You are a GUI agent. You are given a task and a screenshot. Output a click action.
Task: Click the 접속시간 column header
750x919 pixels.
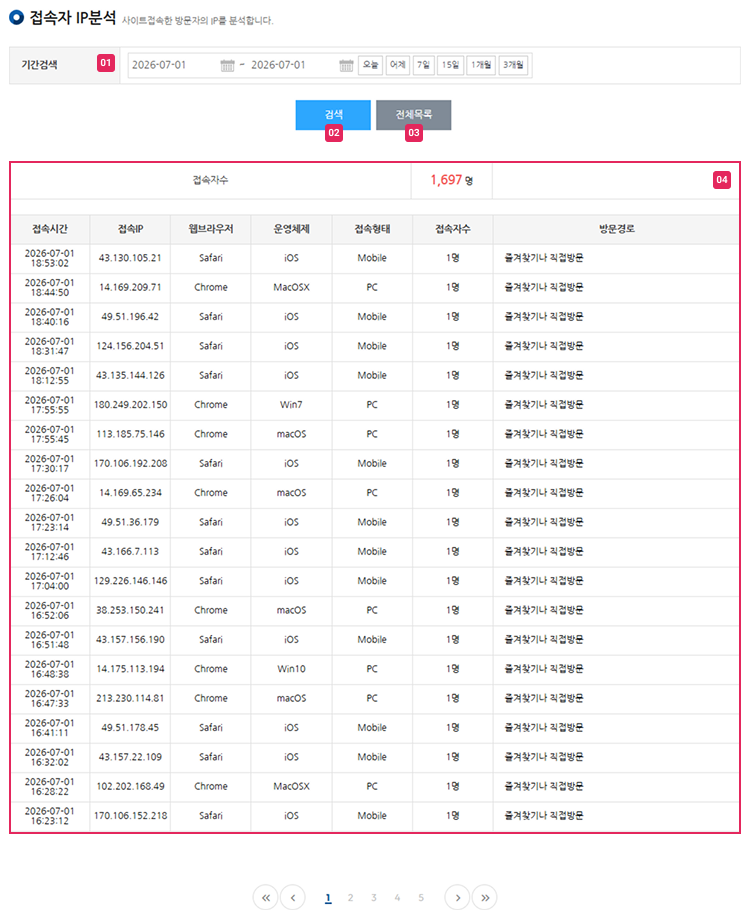tap(50, 229)
